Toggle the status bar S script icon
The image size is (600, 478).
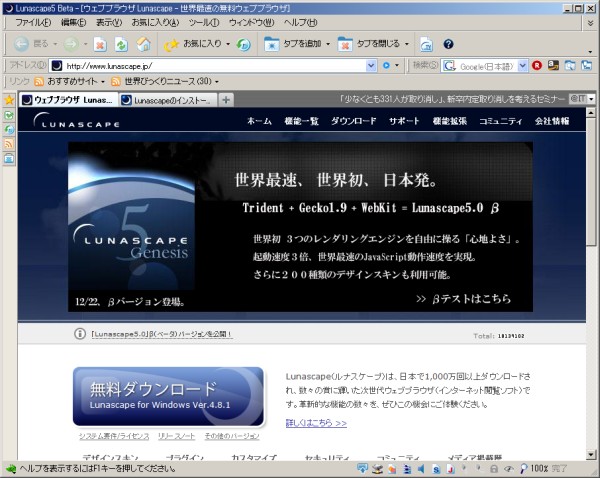click(x=436, y=468)
